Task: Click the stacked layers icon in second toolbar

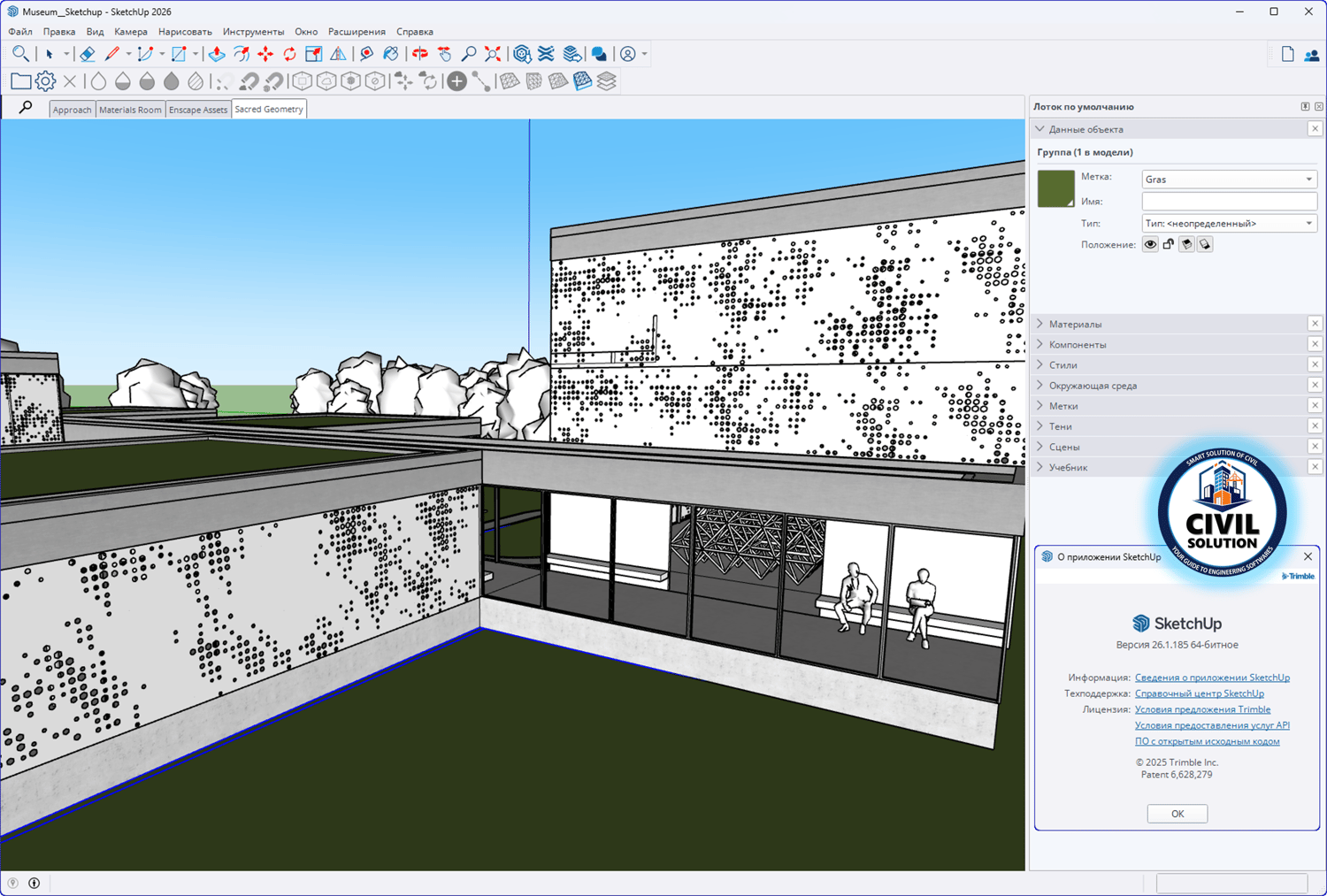Action: pyautogui.click(x=606, y=81)
